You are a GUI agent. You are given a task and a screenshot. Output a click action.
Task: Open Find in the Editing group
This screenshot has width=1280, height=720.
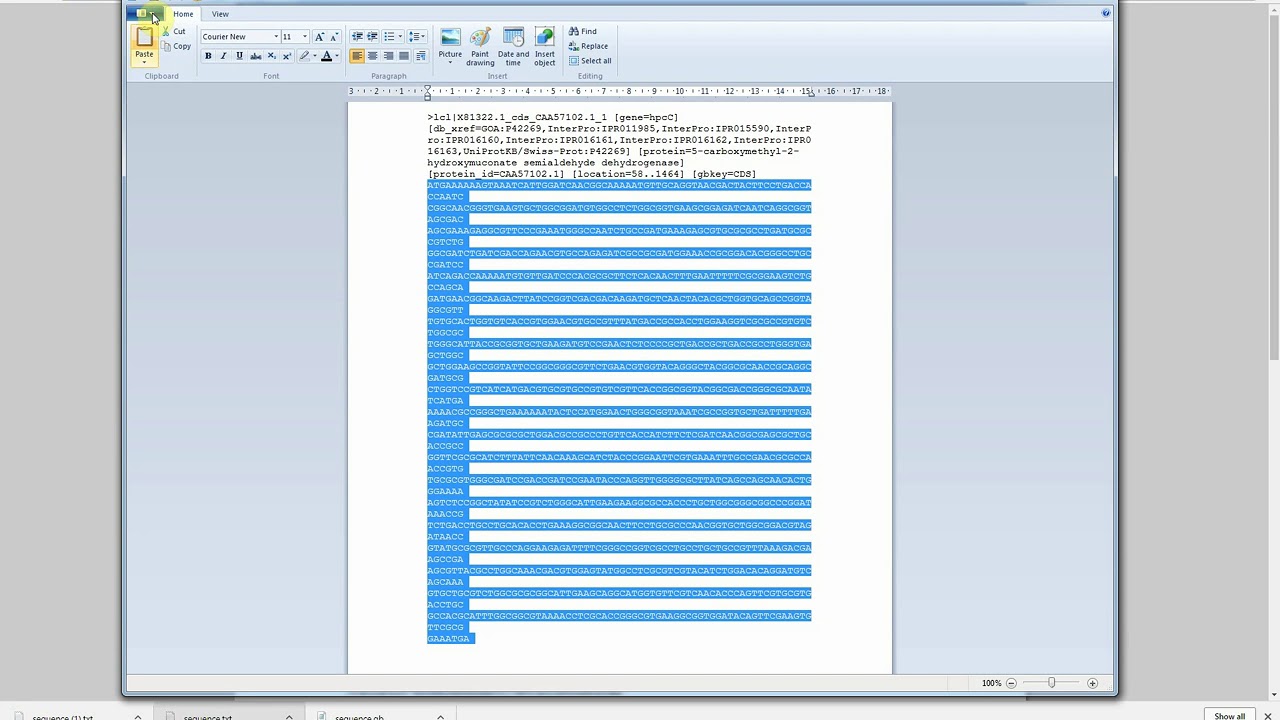tap(582, 31)
